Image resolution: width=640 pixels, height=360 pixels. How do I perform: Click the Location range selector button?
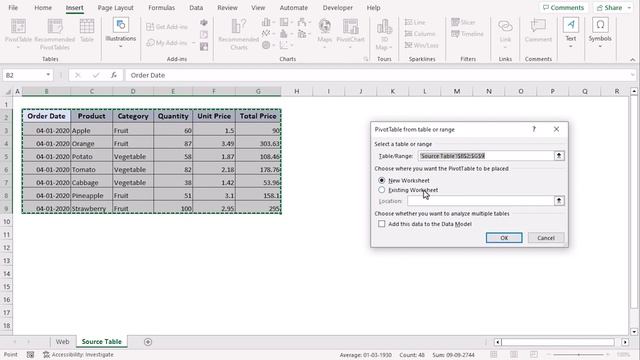pos(559,200)
